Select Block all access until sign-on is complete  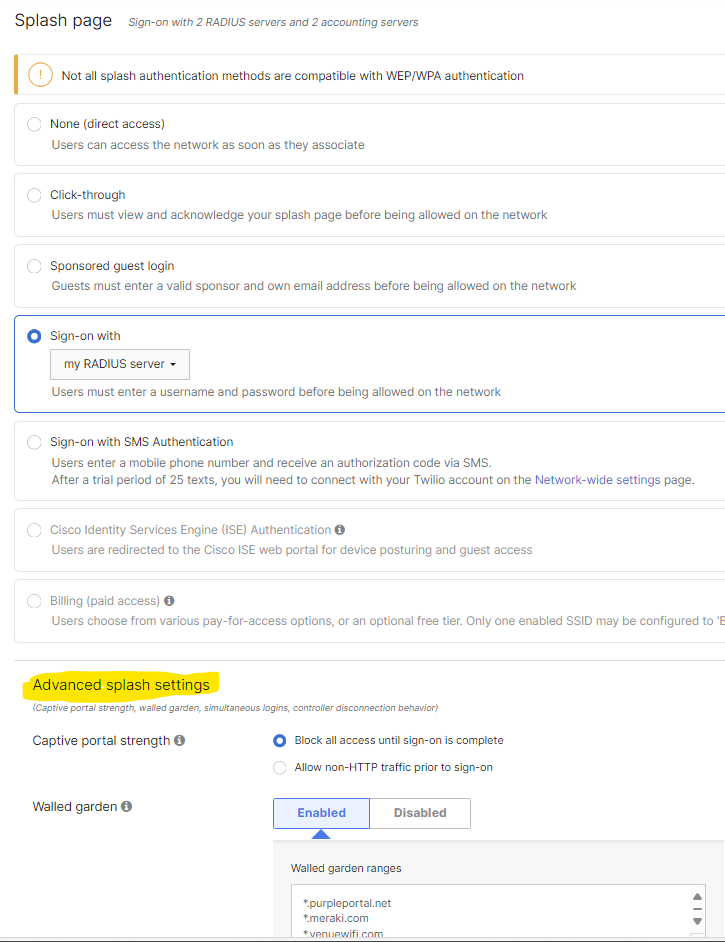[280, 741]
